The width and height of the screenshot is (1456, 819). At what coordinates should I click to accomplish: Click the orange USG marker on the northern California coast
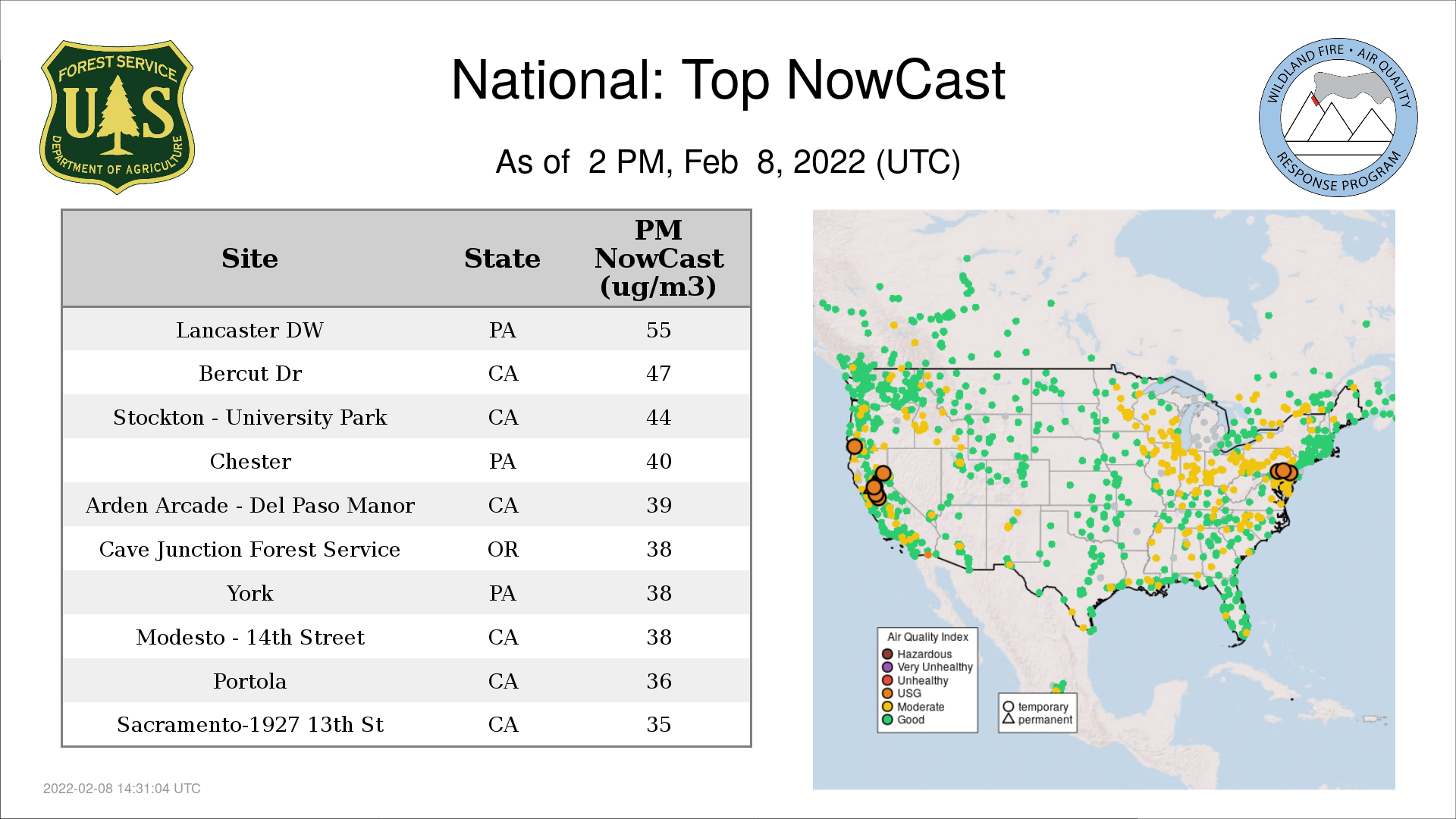(855, 447)
